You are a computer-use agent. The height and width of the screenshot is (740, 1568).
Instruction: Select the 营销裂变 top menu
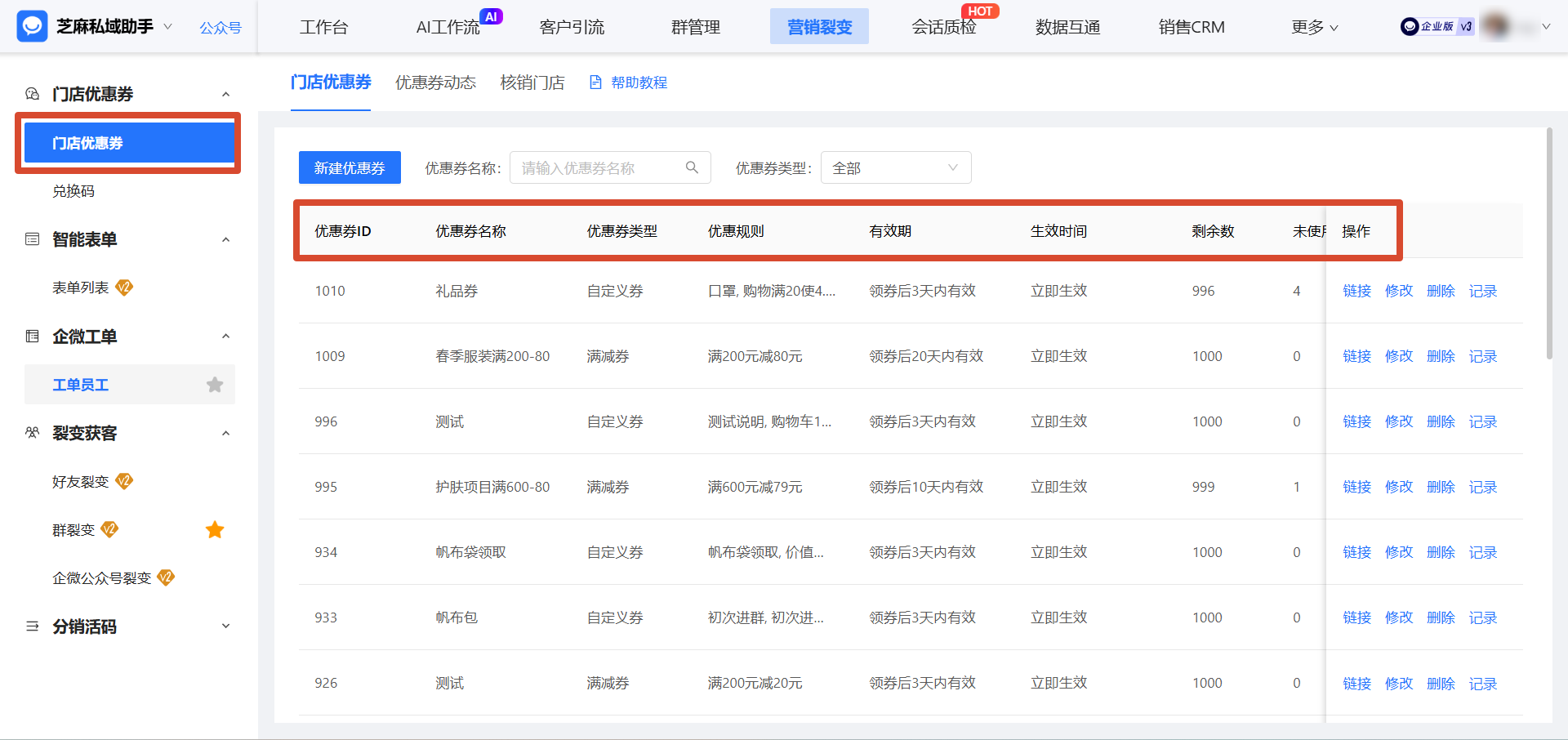tap(819, 27)
